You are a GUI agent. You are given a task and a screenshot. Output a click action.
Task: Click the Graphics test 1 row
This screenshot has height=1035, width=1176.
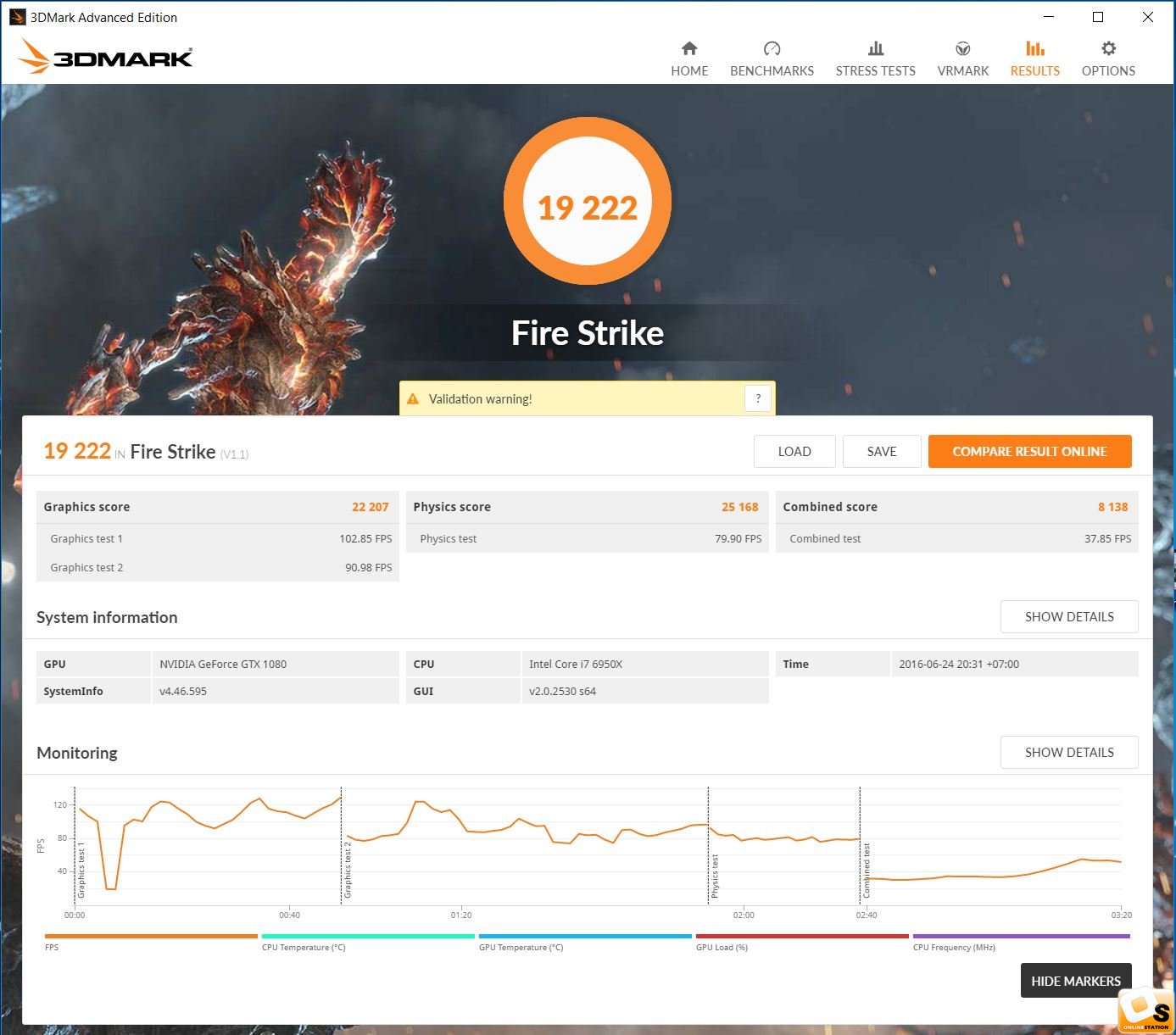click(218, 538)
